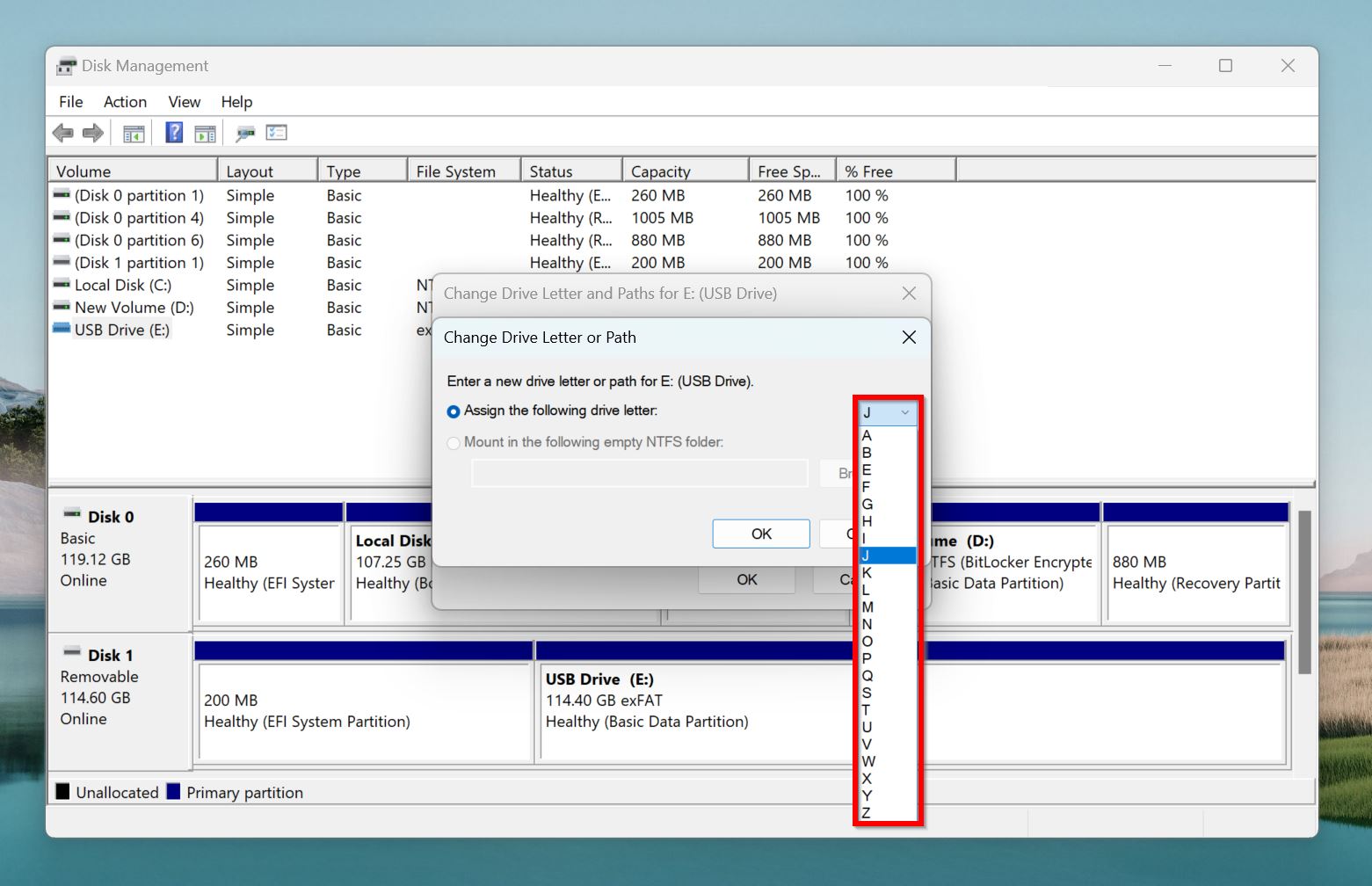Image resolution: width=1372 pixels, height=886 pixels.
Task: Open the Help question mark toolbar icon
Action: point(174,133)
